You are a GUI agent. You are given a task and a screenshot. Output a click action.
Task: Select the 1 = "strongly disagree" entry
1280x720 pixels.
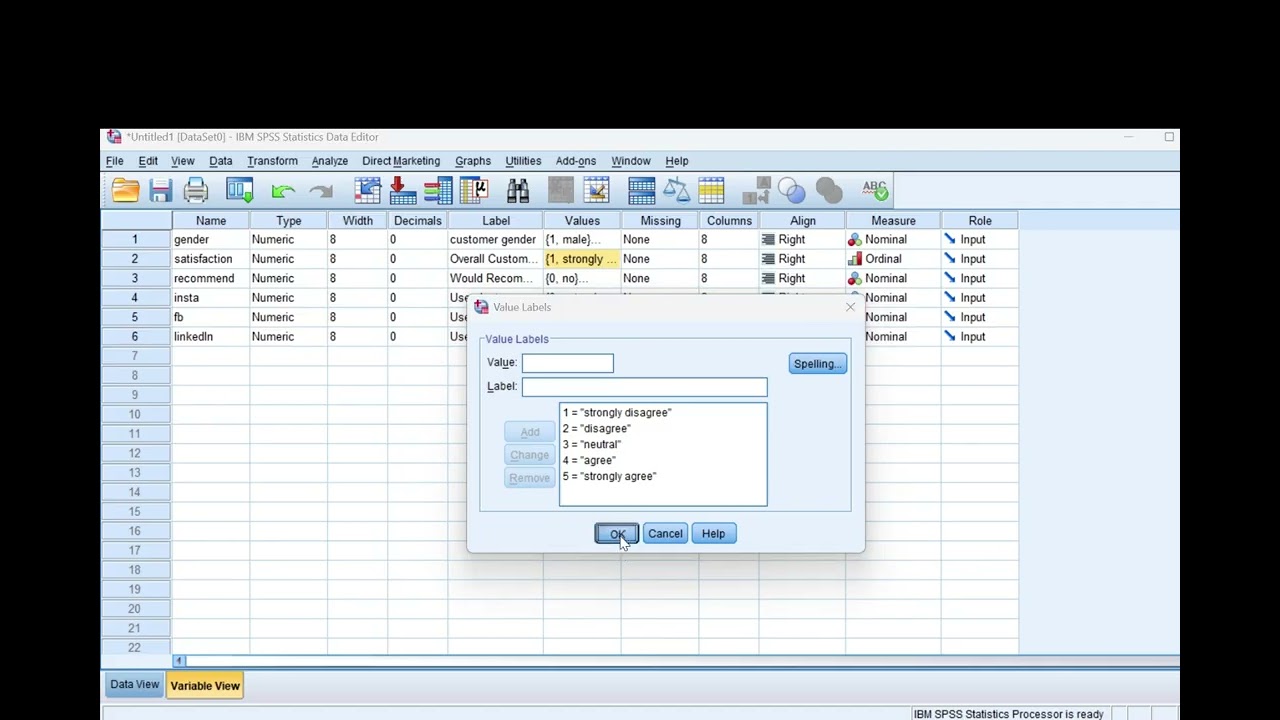[617, 413]
